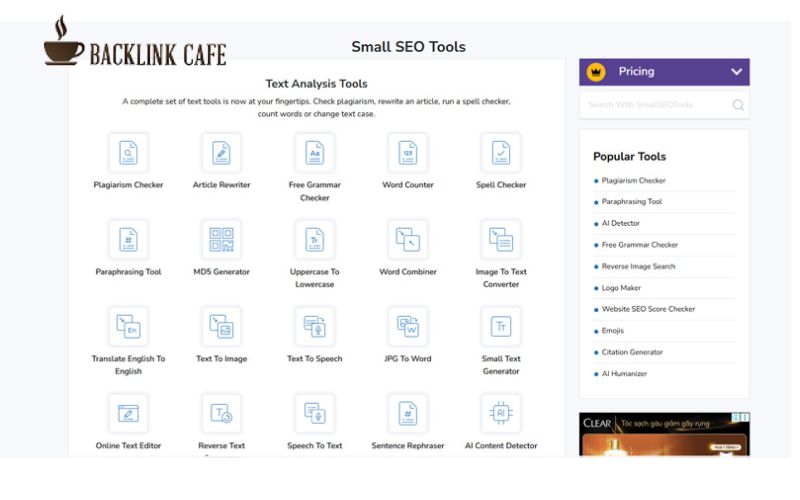Open the Reverse Text icon
This screenshot has height=500, width=800.
pos(221,413)
